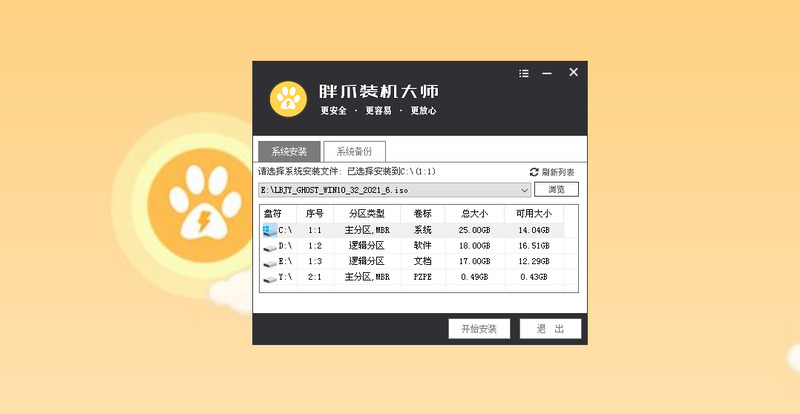Click the 逻辑分区 cell in D:\ row
The width and height of the screenshot is (800, 414).
pyautogui.click(x=367, y=246)
